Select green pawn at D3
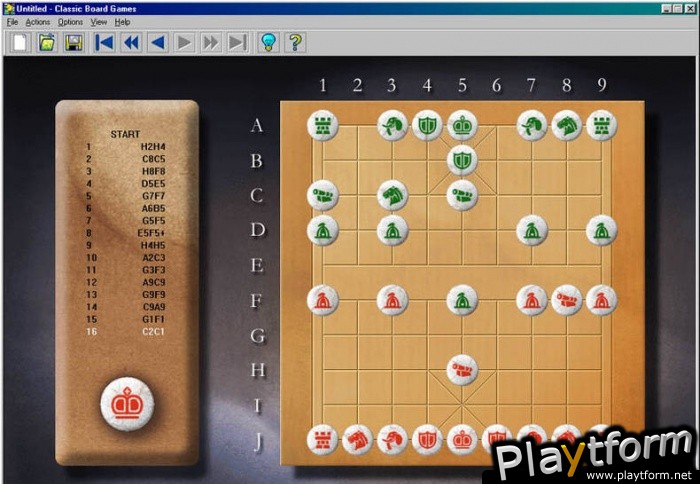The image size is (700, 484). coord(392,230)
